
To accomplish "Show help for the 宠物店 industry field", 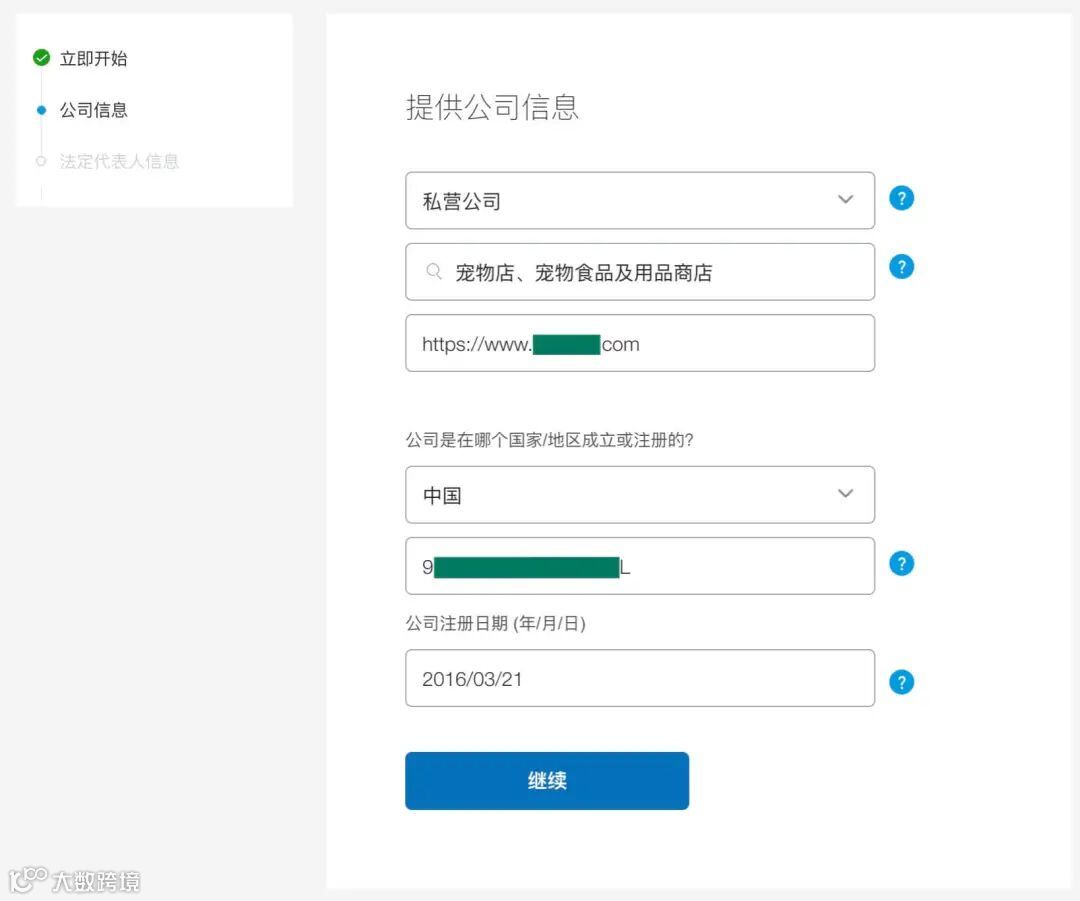I will pyautogui.click(x=901, y=267).
